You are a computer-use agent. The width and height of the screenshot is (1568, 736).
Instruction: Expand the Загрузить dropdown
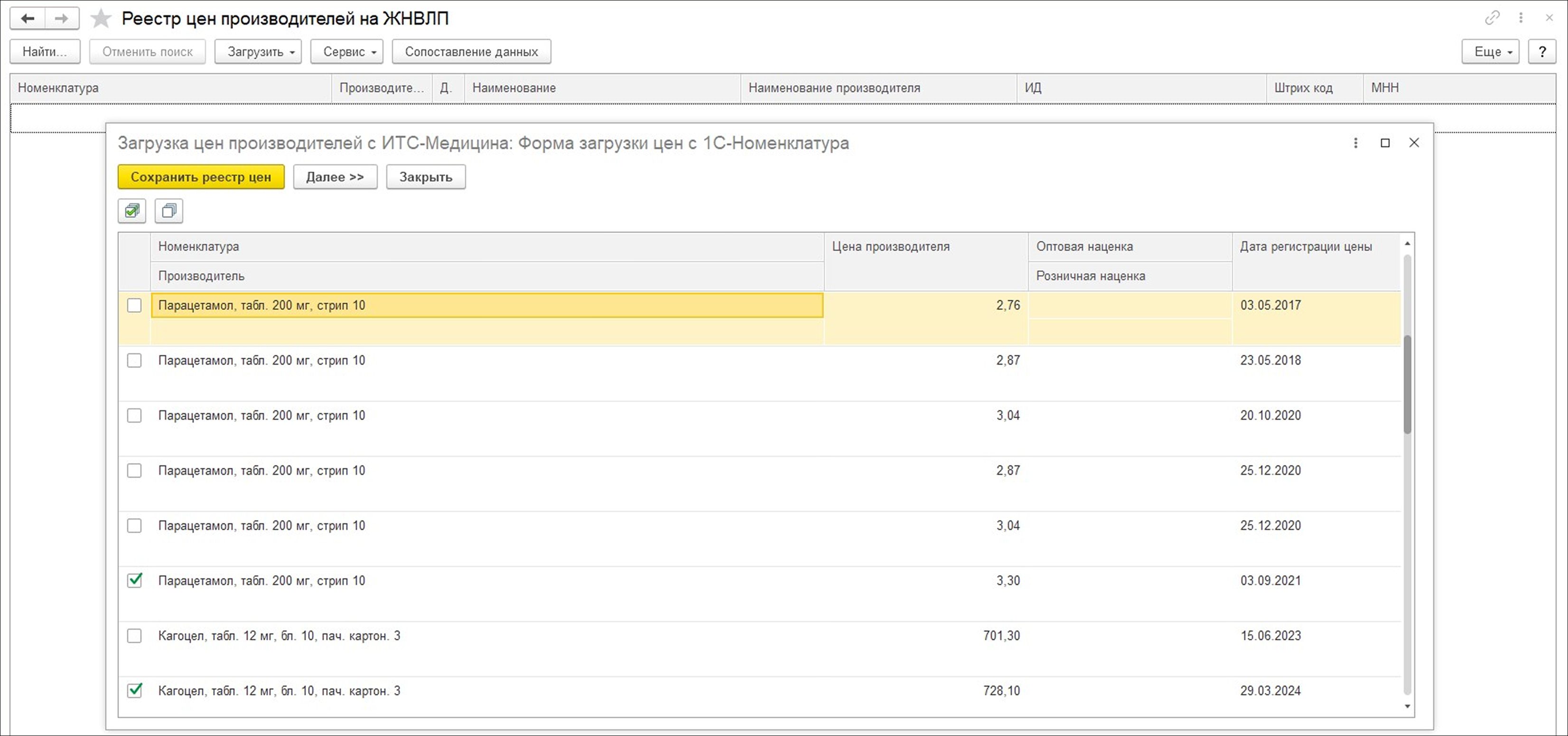click(258, 52)
